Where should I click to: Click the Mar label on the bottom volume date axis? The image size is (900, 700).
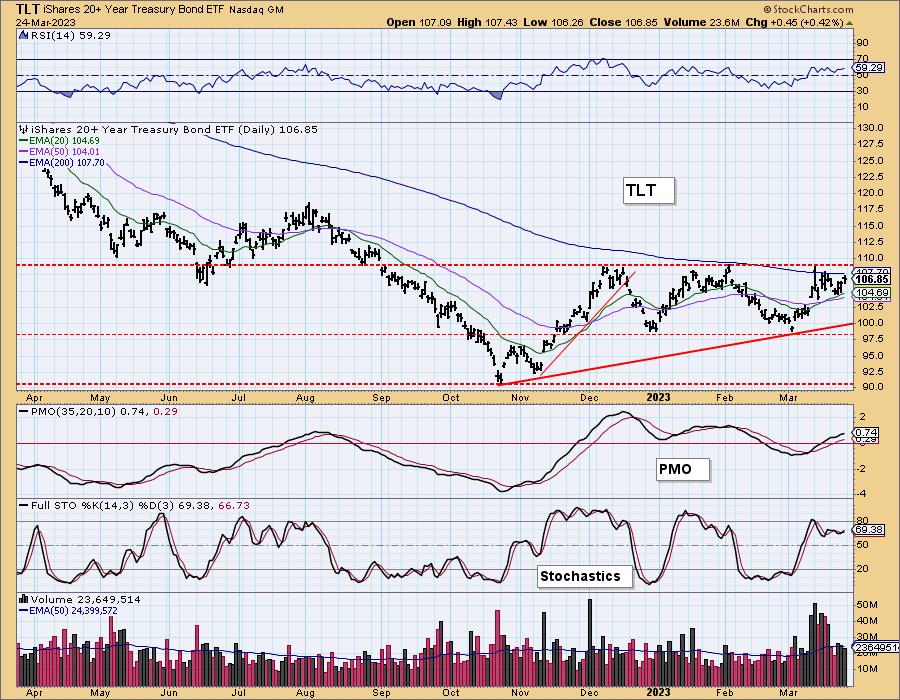click(x=788, y=693)
